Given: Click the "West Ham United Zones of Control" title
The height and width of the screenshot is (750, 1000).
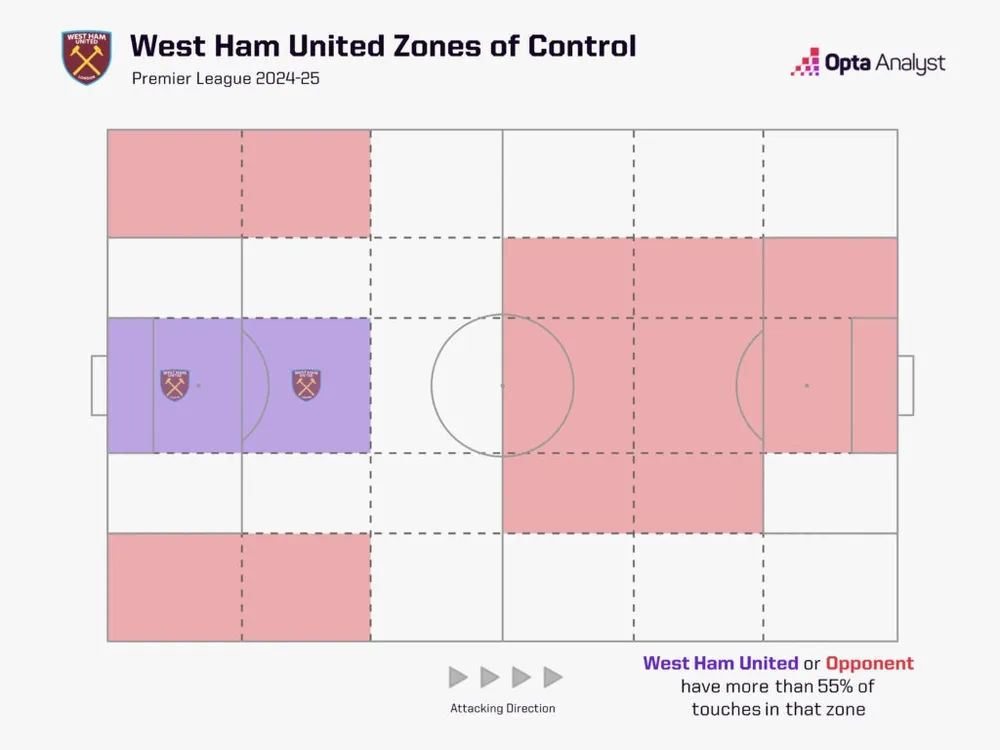Looking at the screenshot, I should 383,46.
